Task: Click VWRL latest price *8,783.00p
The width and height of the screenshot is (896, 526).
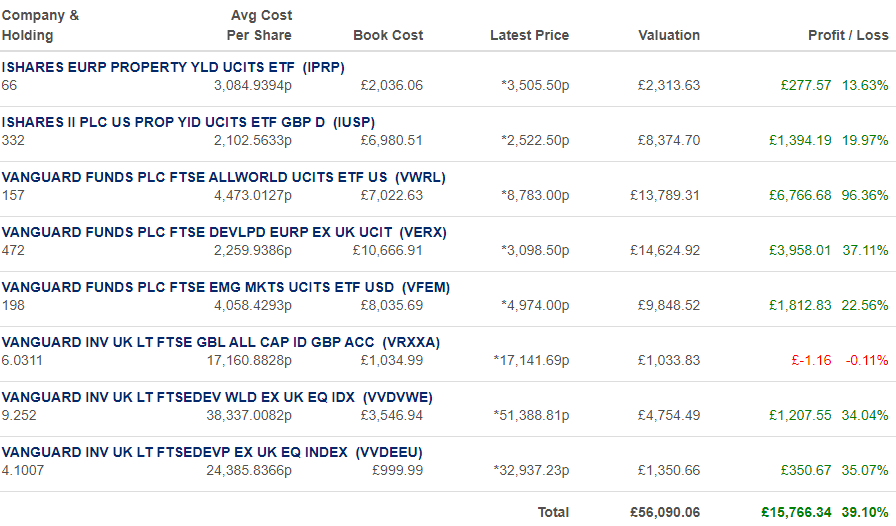Action: [535, 196]
